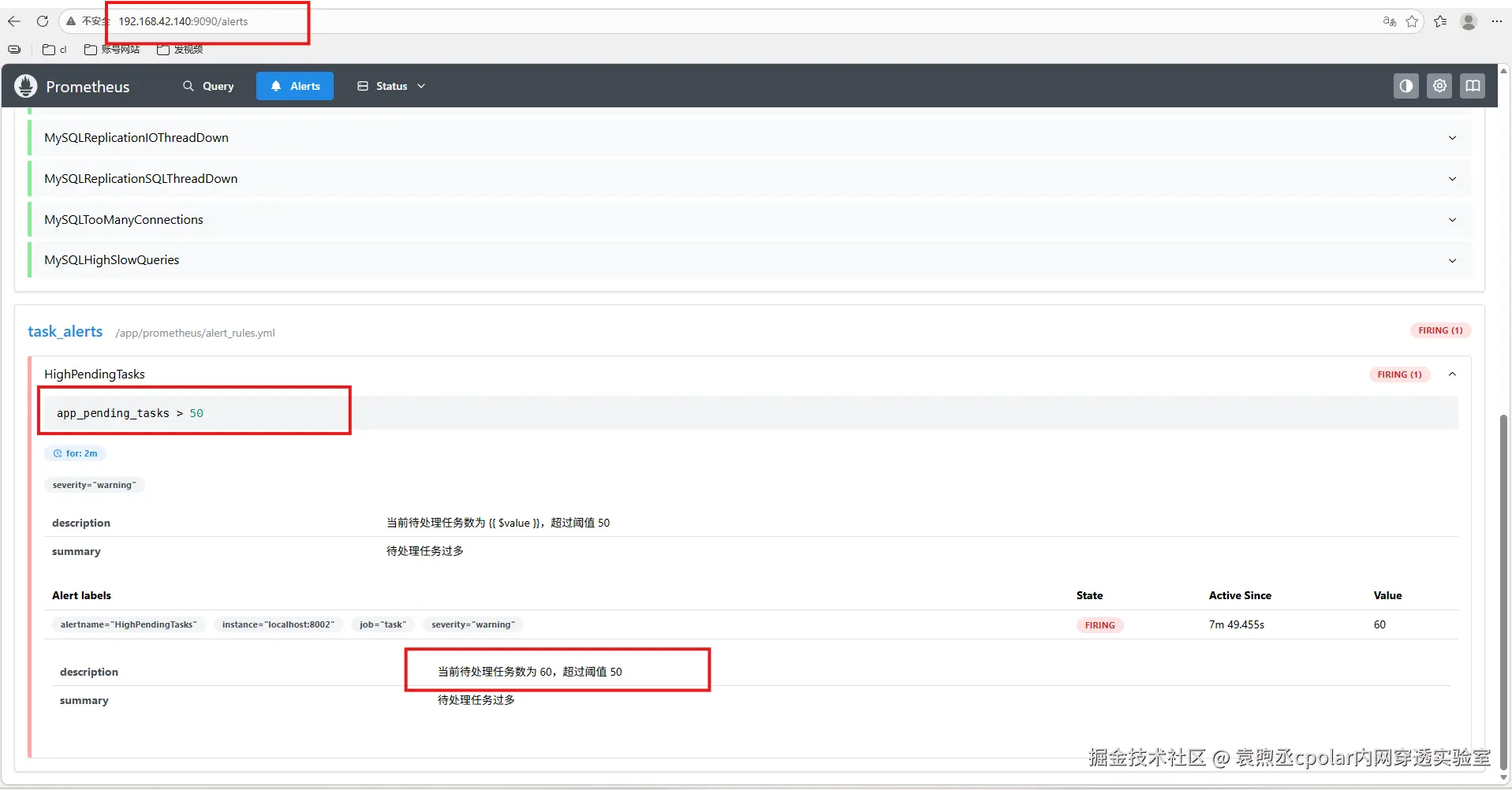The height and width of the screenshot is (790, 1512).
Task: Switch to the Query page
Action: coord(208,86)
